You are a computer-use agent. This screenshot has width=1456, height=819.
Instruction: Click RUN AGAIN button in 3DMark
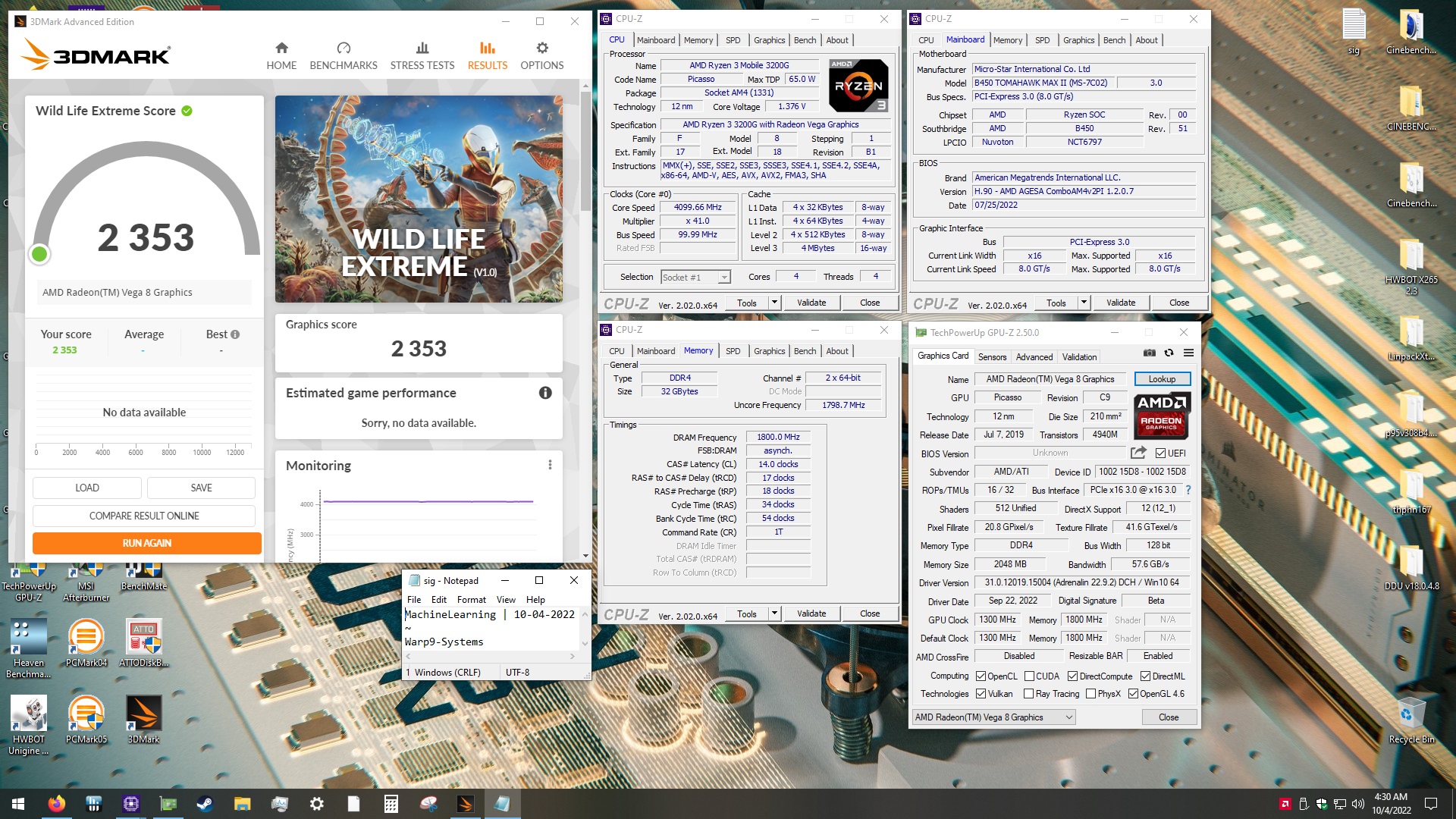147,543
